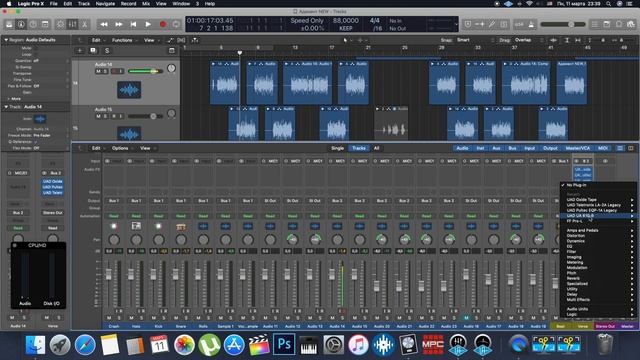
Task: Click the red Record button
Action: pos(162,24)
